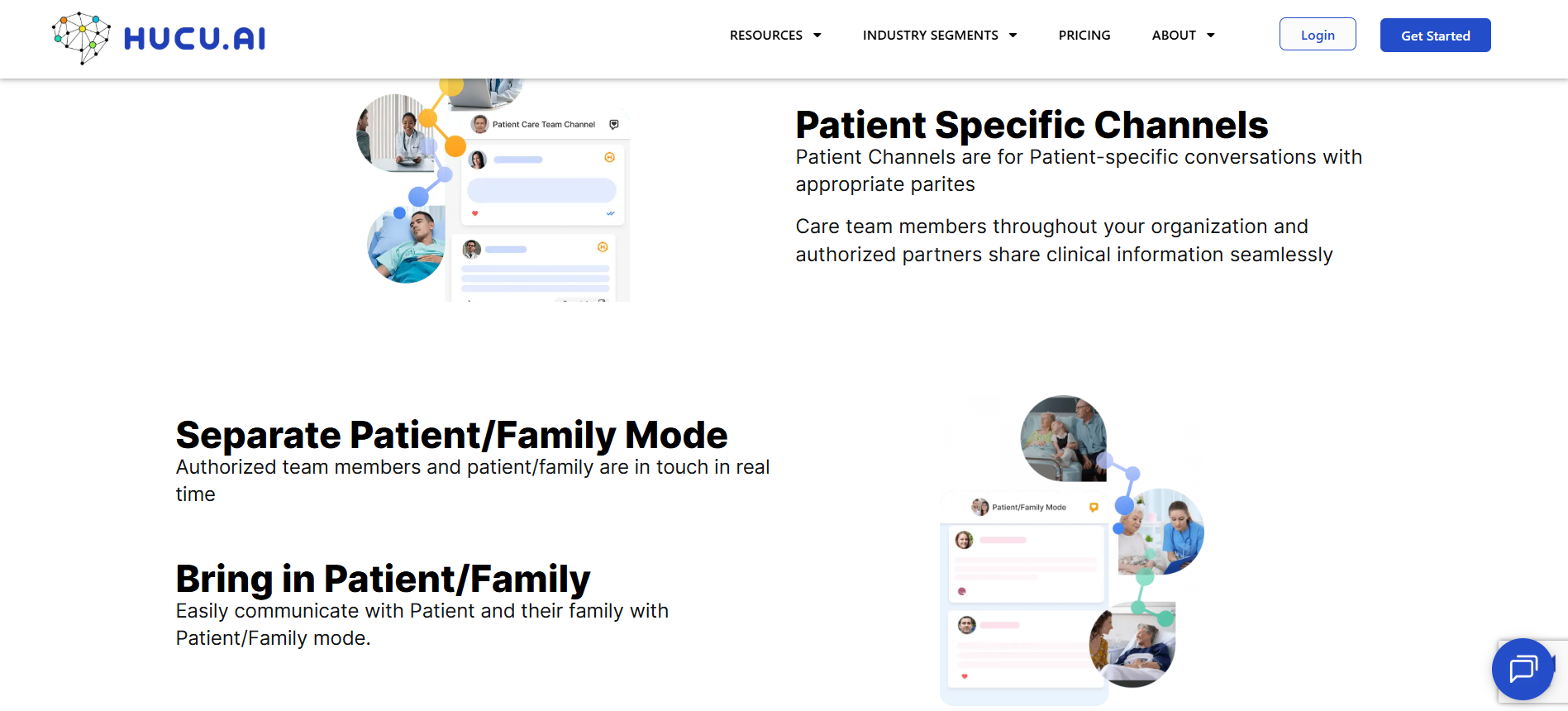1568x711 pixels.
Task: Expand the Industry Segments dropdown arrow
Action: 1013,36
